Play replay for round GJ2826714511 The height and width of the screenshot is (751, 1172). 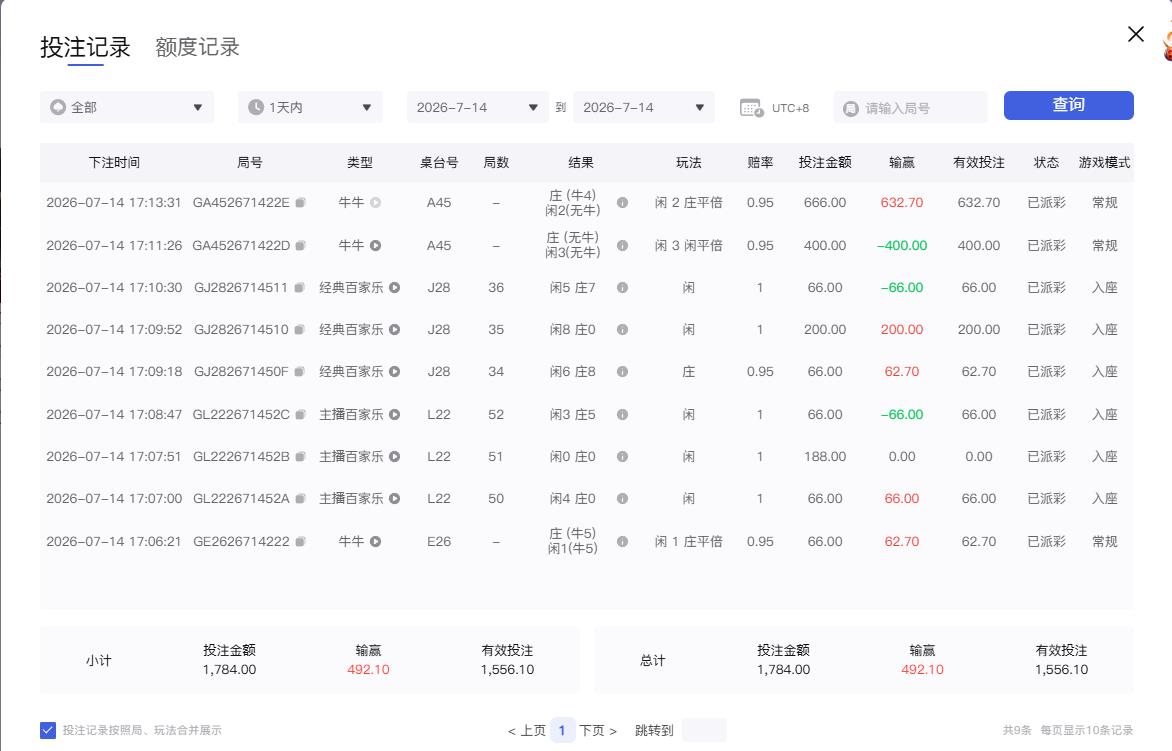tap(395, 288)
